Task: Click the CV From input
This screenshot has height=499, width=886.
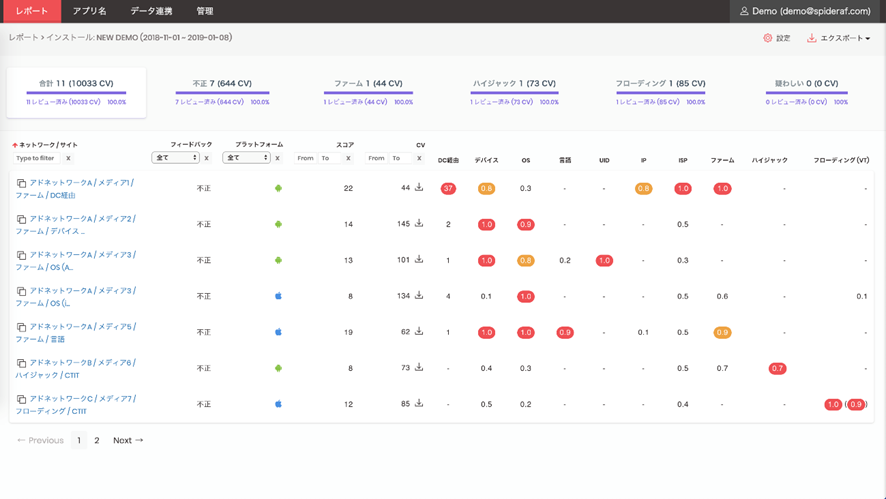Action: (377, 158)
